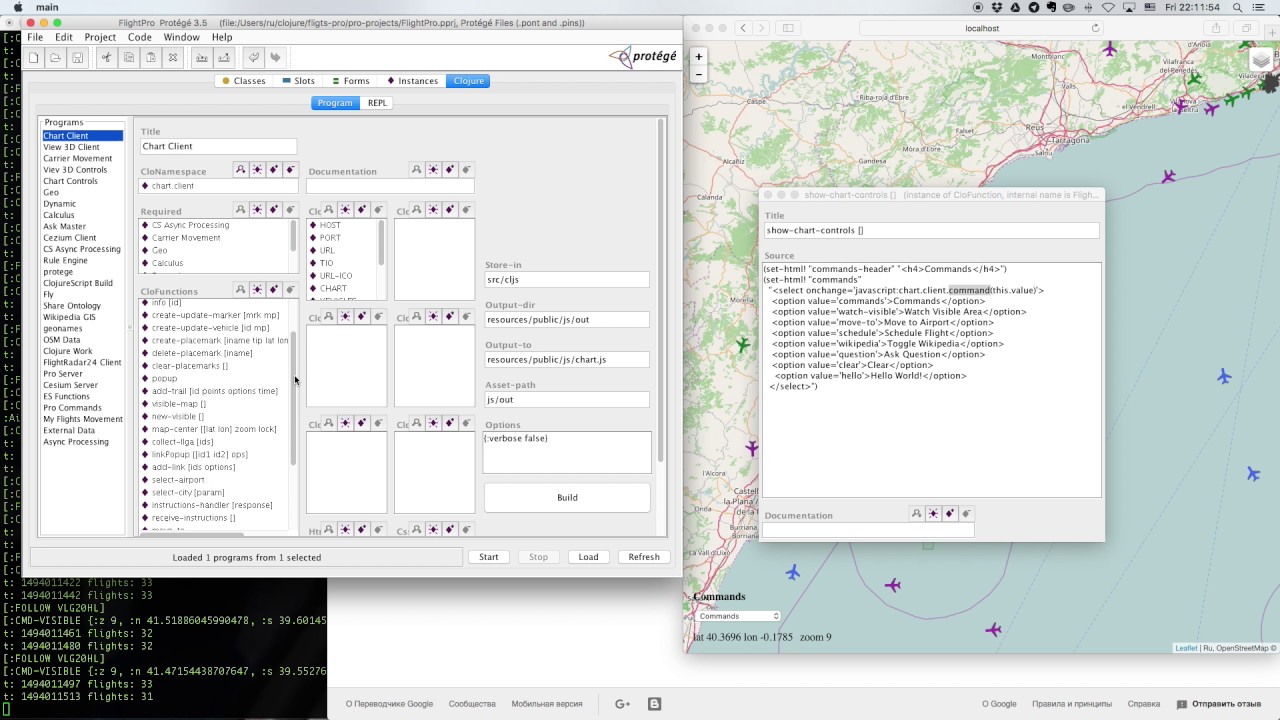The image size is (1280, 720).
Task: Reload the localhost page in browser
Action: pos(1095,28)
